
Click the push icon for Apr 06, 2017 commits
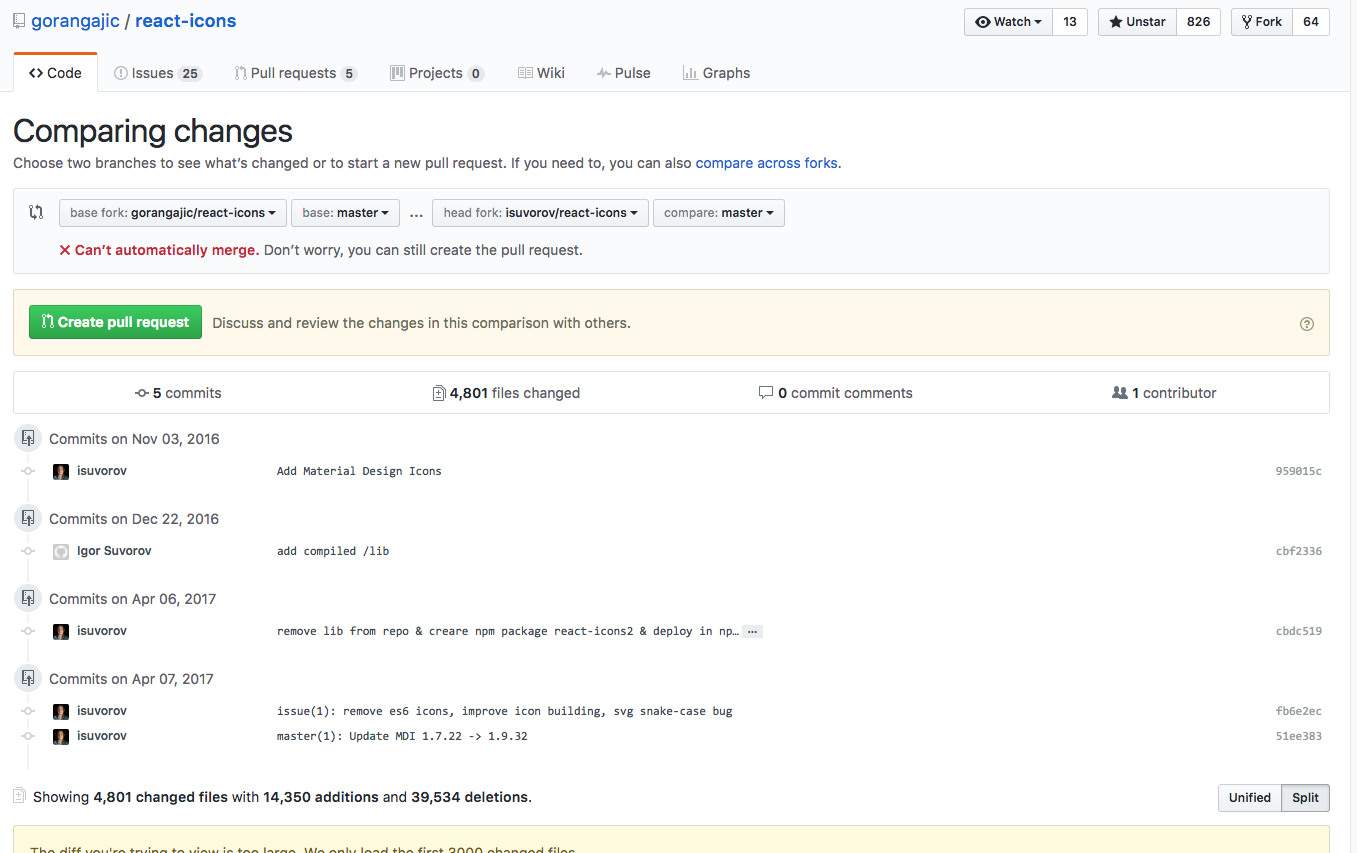click(x=28, y=598)
